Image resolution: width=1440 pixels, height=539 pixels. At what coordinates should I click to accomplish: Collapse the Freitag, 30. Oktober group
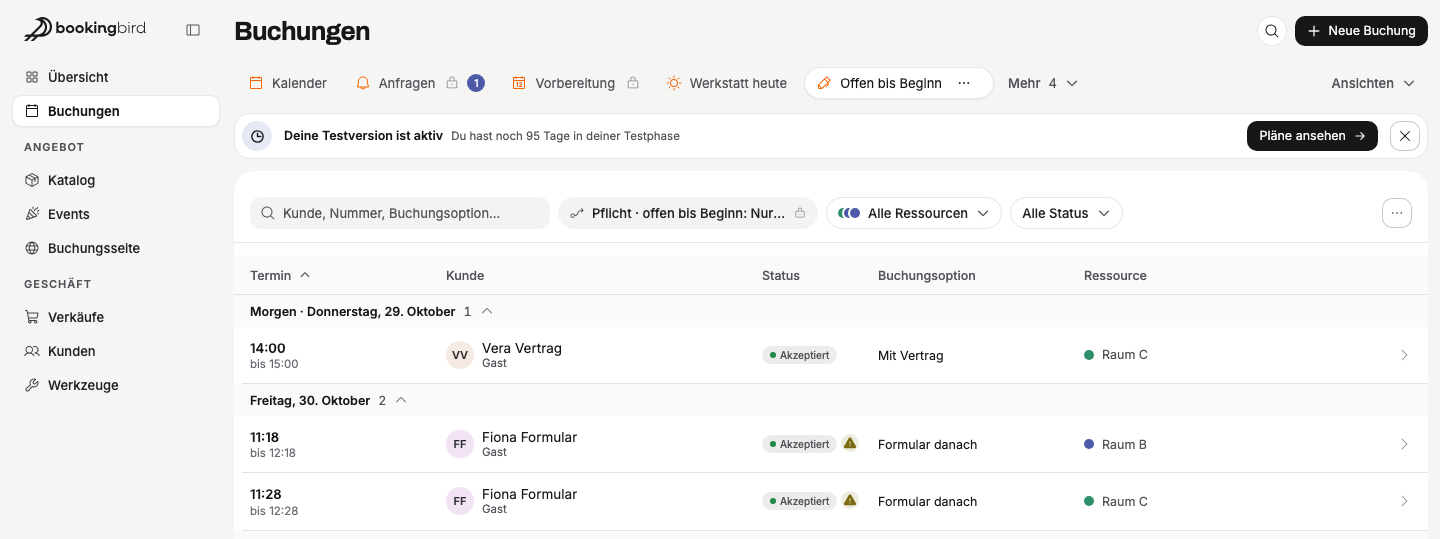(401, 400)
